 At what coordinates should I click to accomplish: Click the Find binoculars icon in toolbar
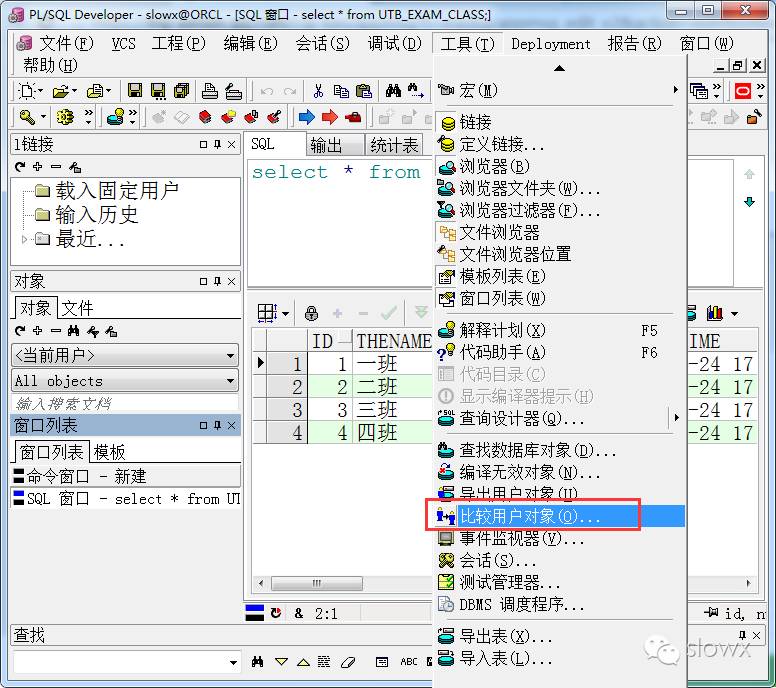[x=393, y=91]
